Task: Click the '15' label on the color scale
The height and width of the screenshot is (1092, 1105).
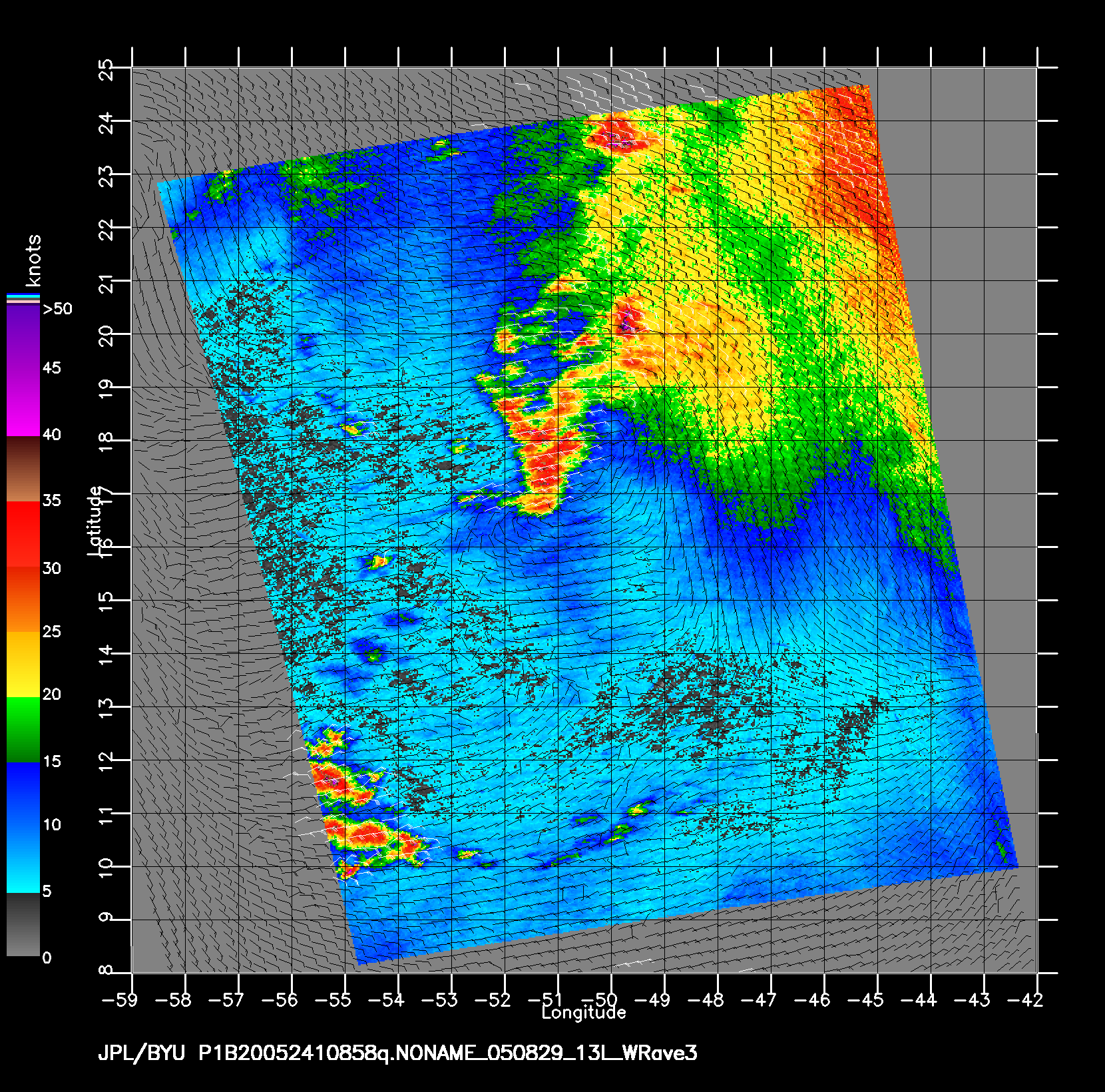Action: pos(51,761)
